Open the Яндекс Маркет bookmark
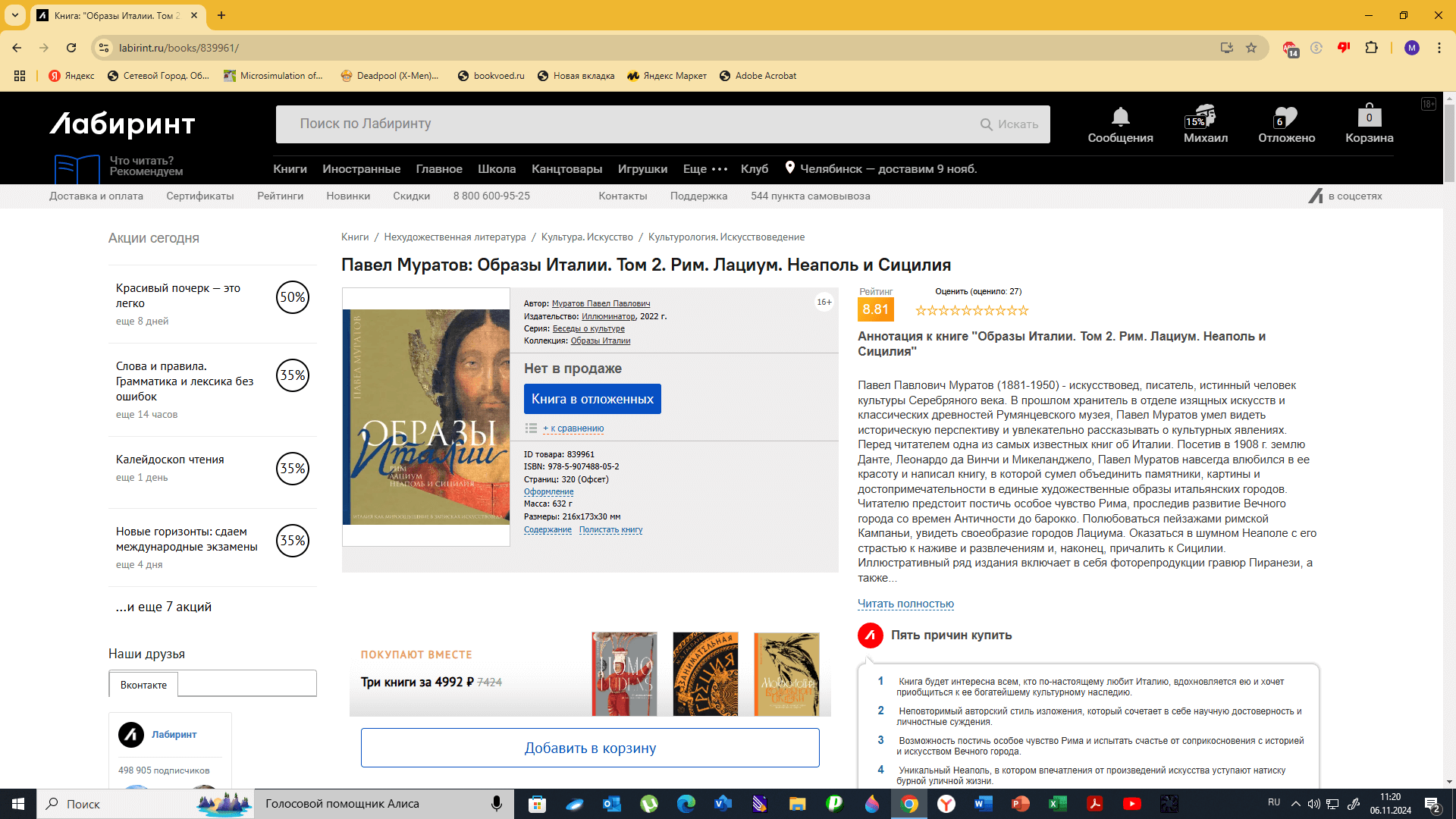 click(x=667, y=76)
